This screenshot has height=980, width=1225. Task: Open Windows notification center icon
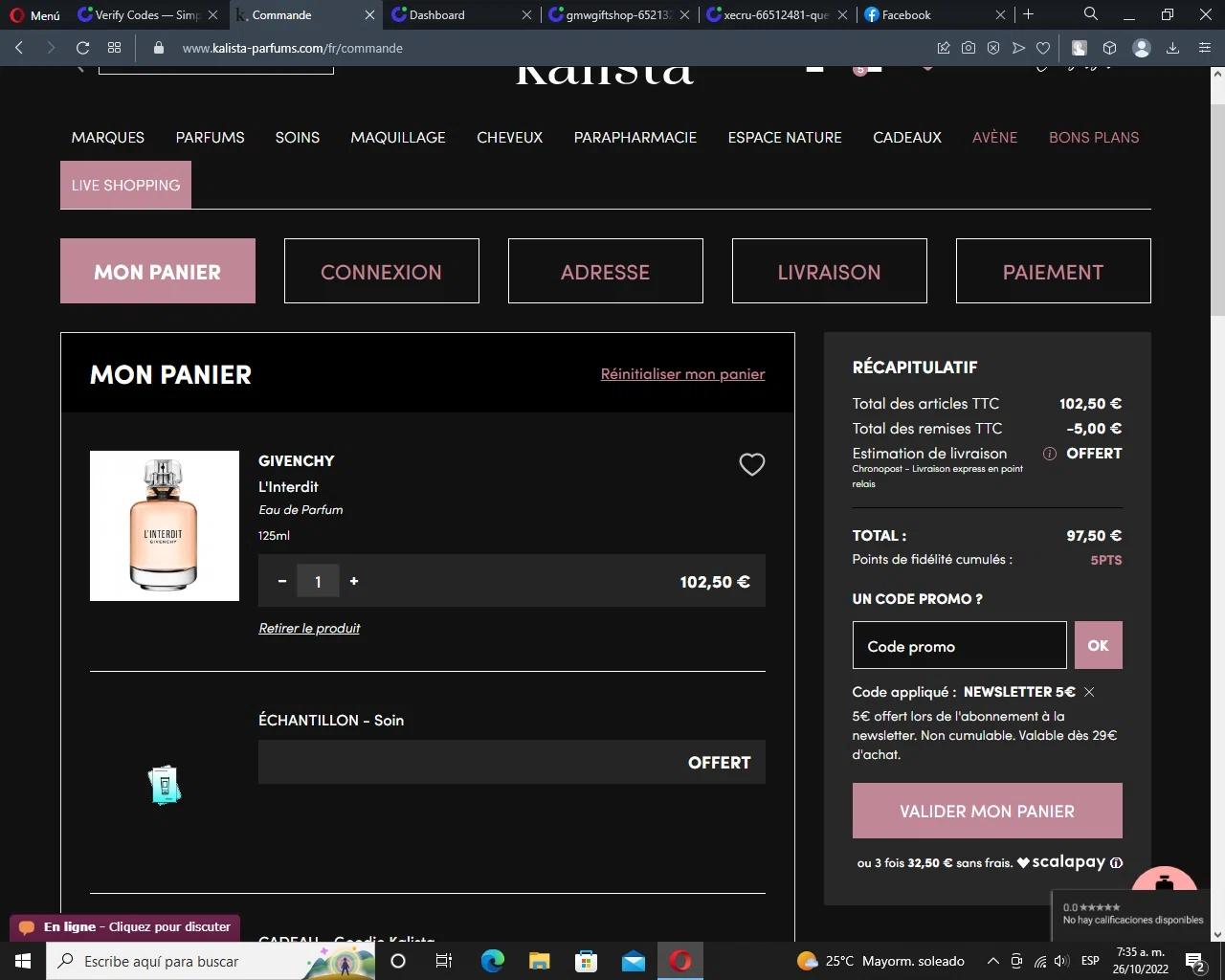point(1195,961)
